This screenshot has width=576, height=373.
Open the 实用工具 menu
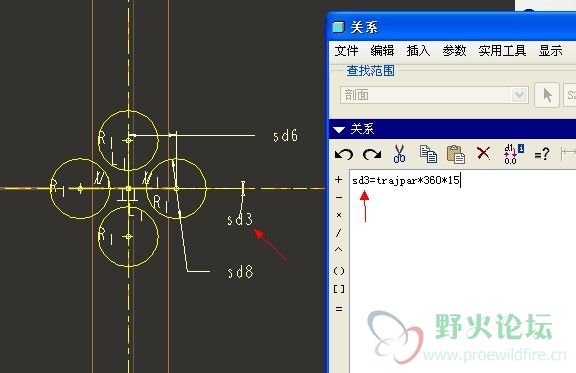(x=502, y=51)
